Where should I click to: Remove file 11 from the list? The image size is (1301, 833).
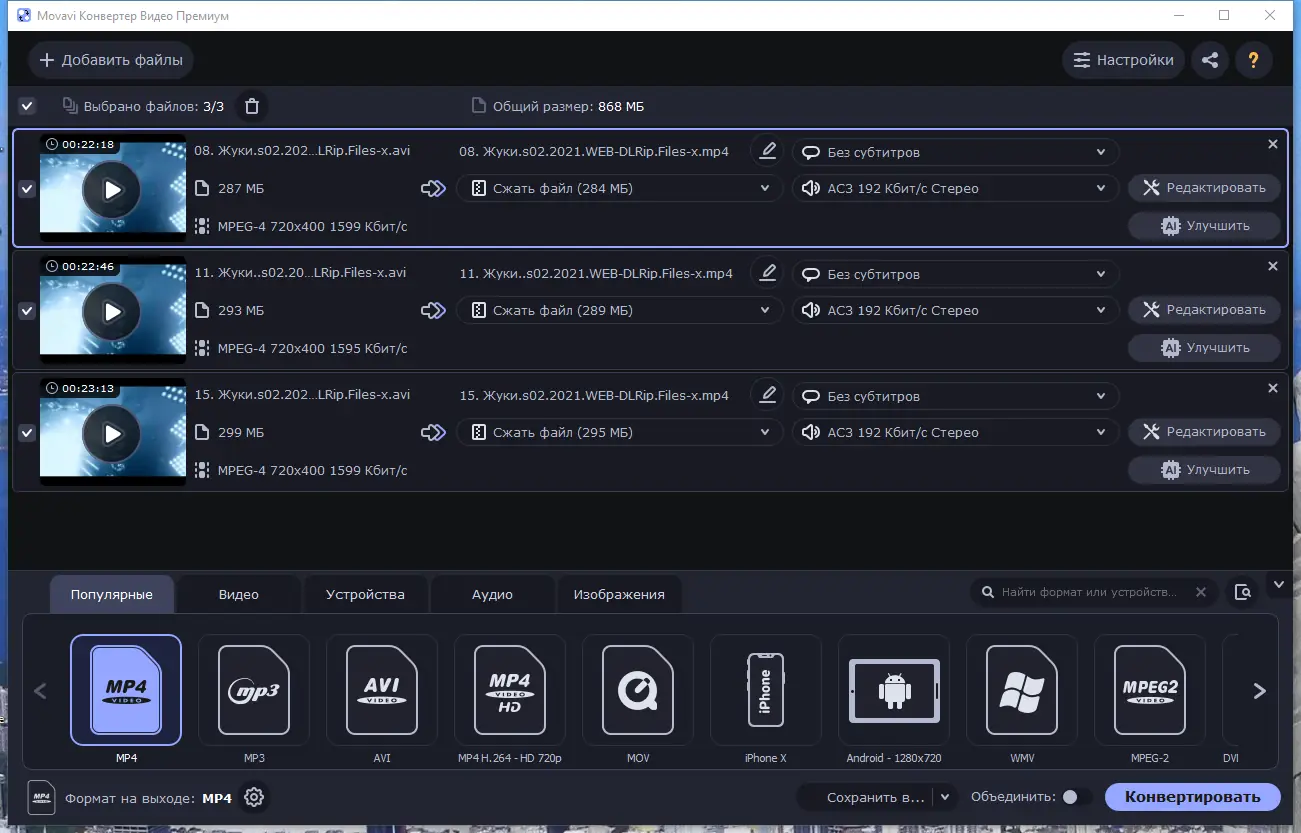click(1273, 266)
